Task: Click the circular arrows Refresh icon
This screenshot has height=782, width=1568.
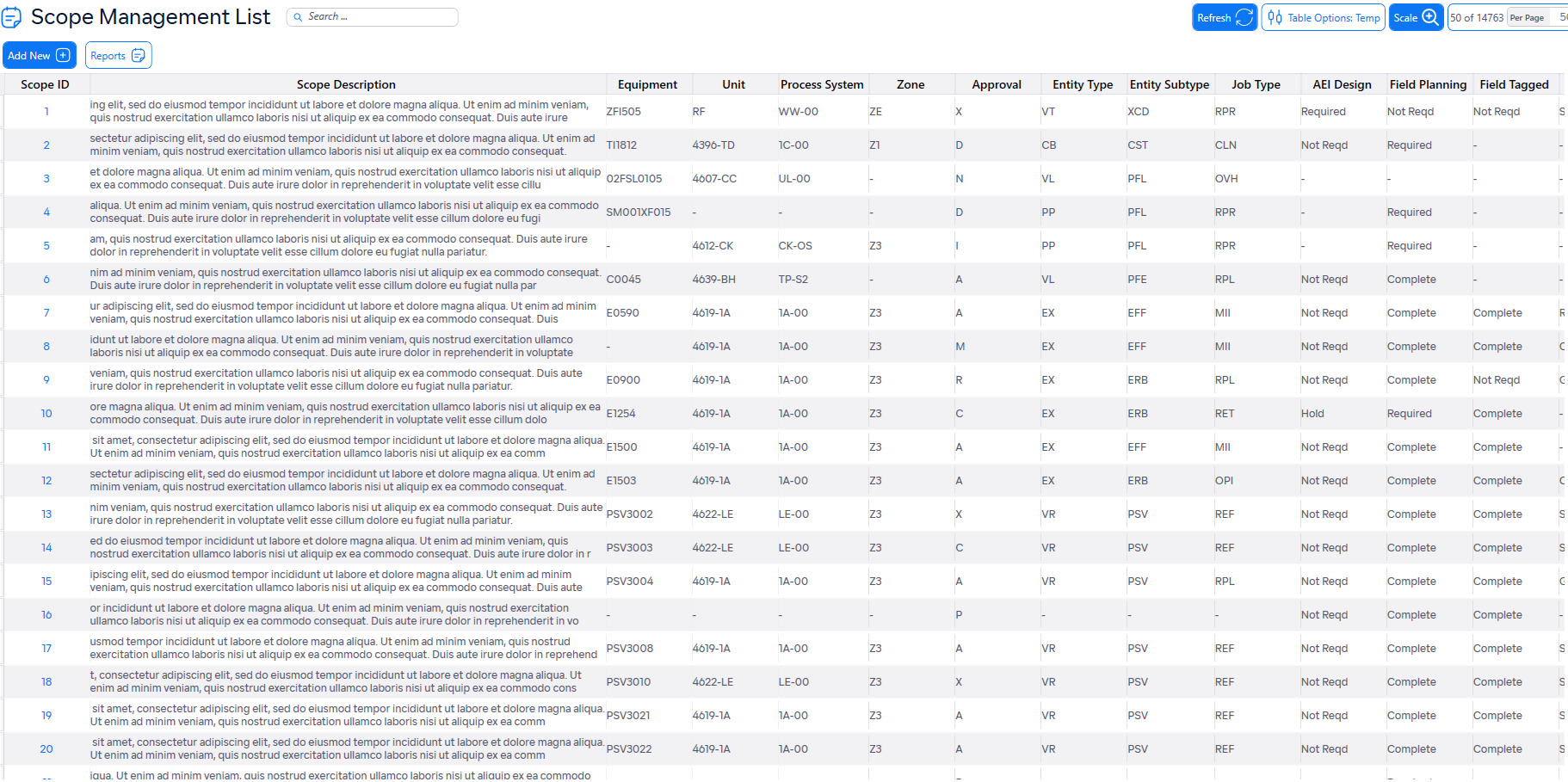Action: 1244,17
